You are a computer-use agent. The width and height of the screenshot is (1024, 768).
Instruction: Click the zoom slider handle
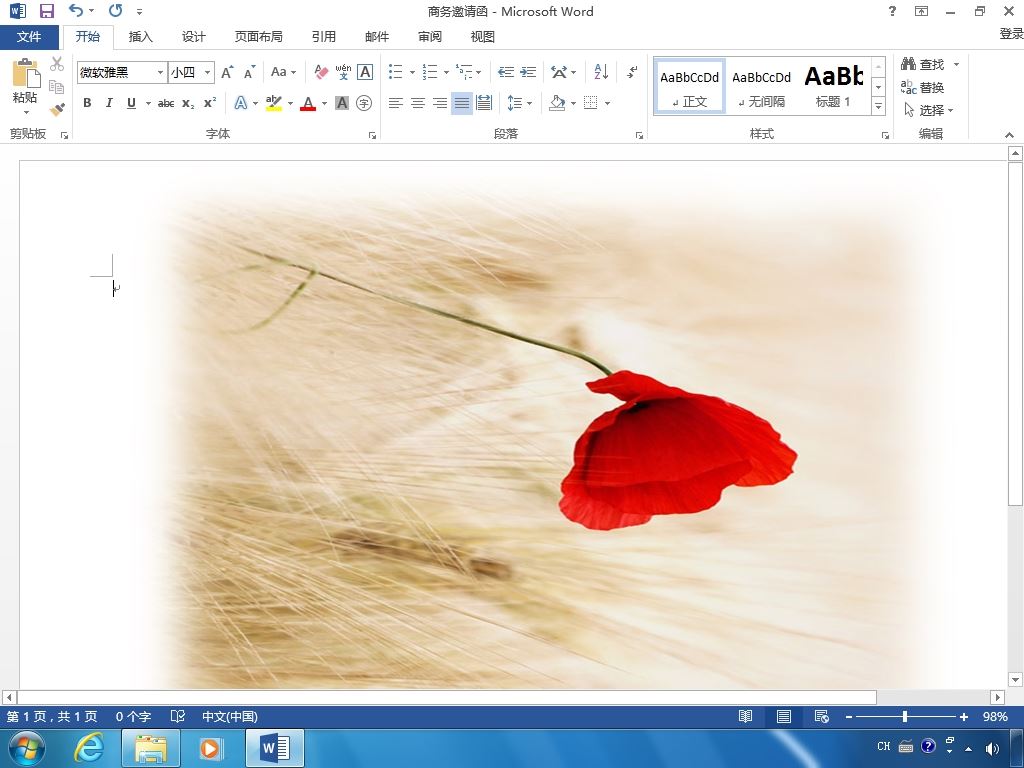(x=904, y=716)
